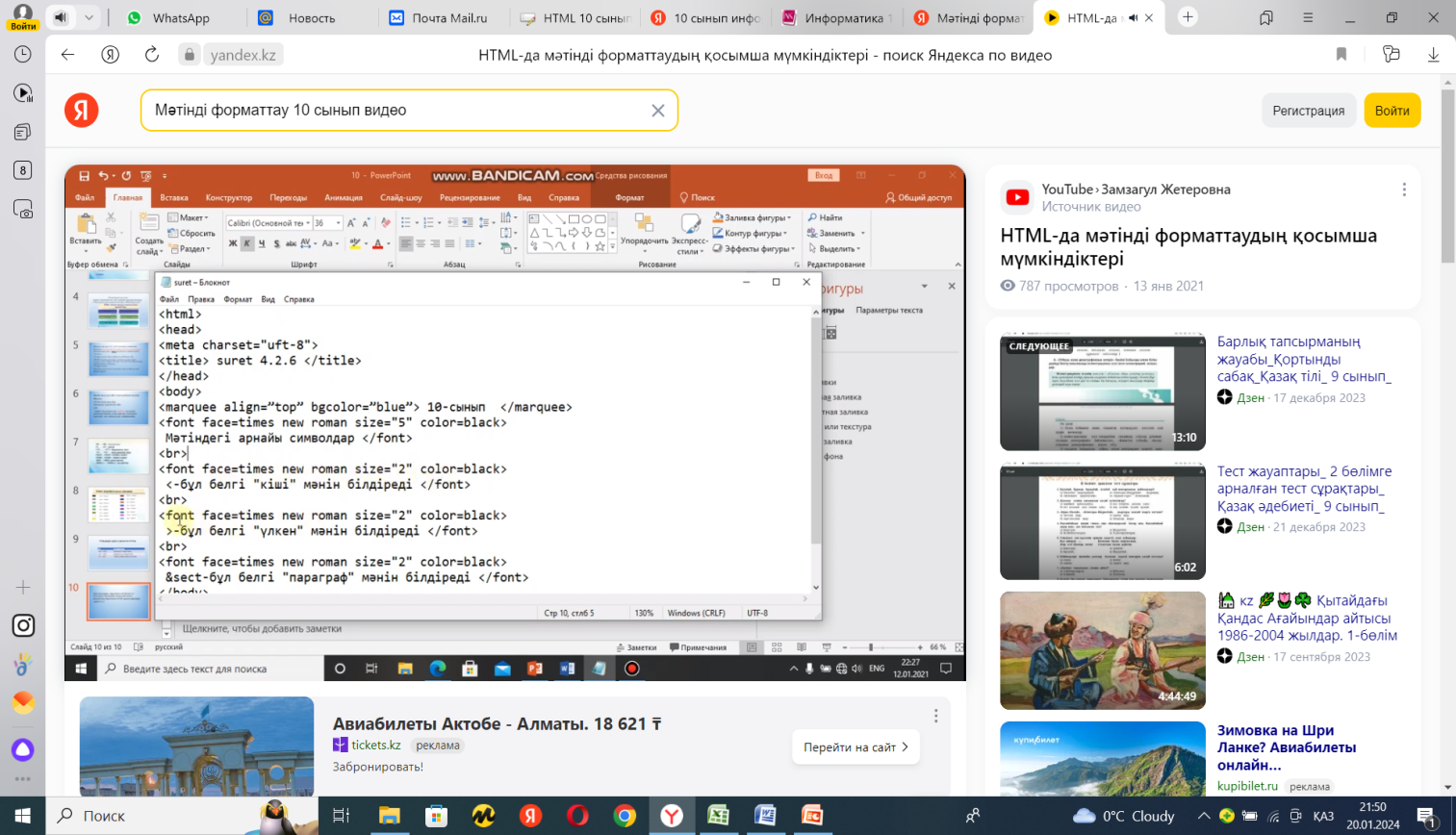
Task: Open Авиабилеты Актобе - Алматы ad title
Action: (x=497, y=723)
